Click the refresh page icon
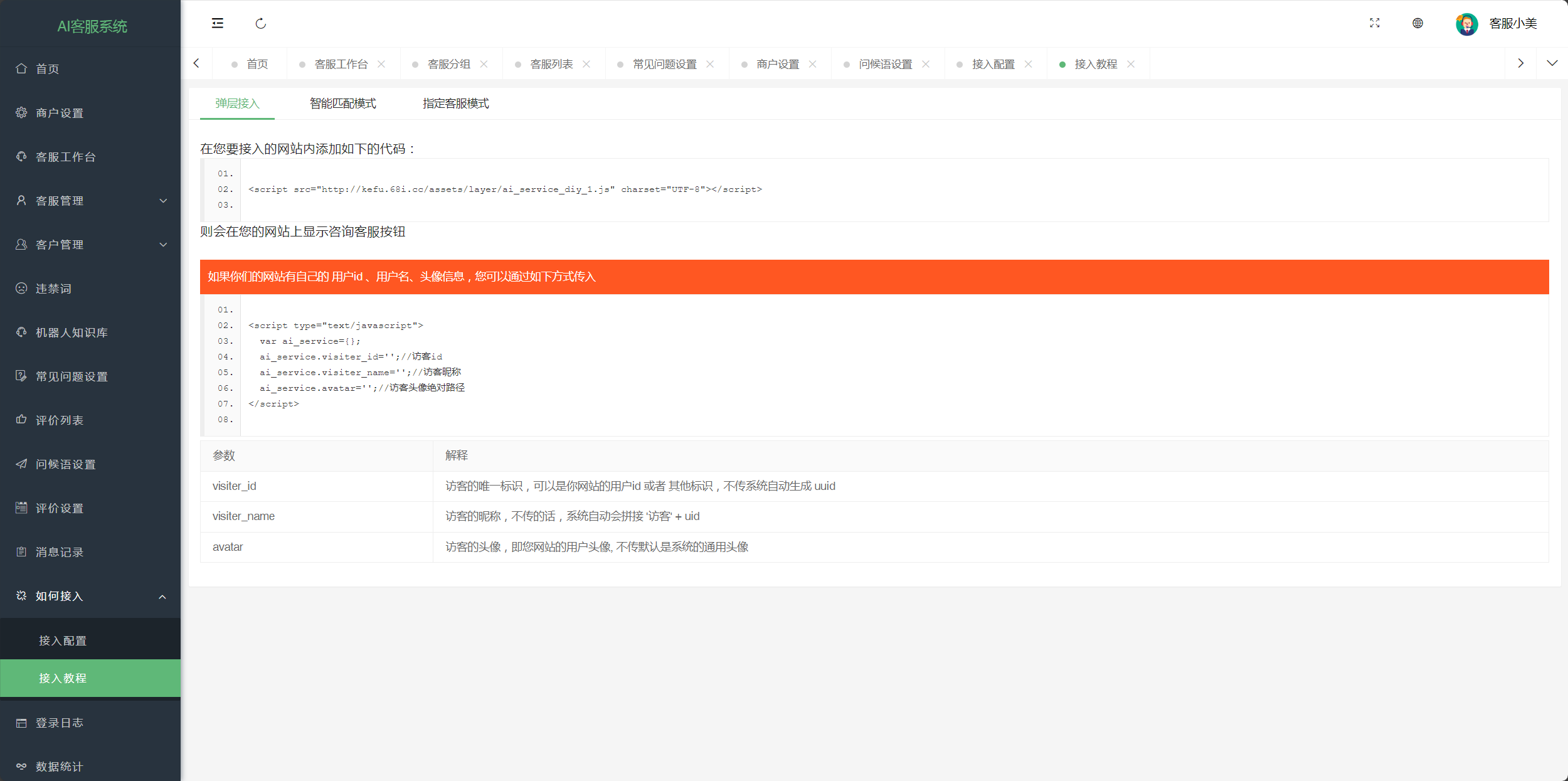Screen dimensions: 1568x781 [x=261, y=23]
